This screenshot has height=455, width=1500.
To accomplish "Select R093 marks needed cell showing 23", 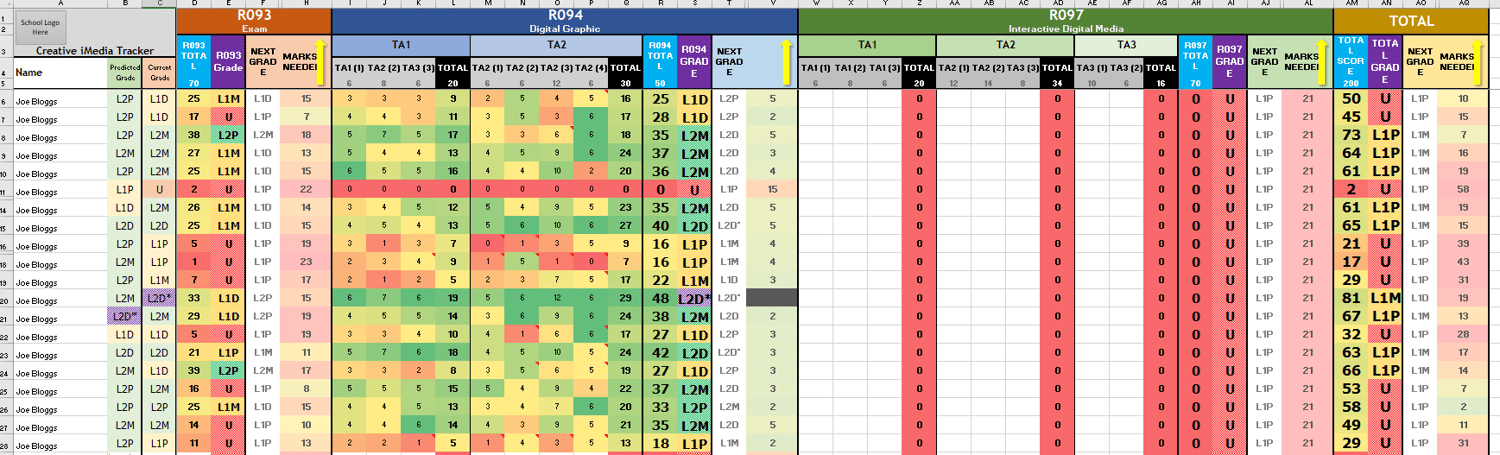I will [305, 262].
